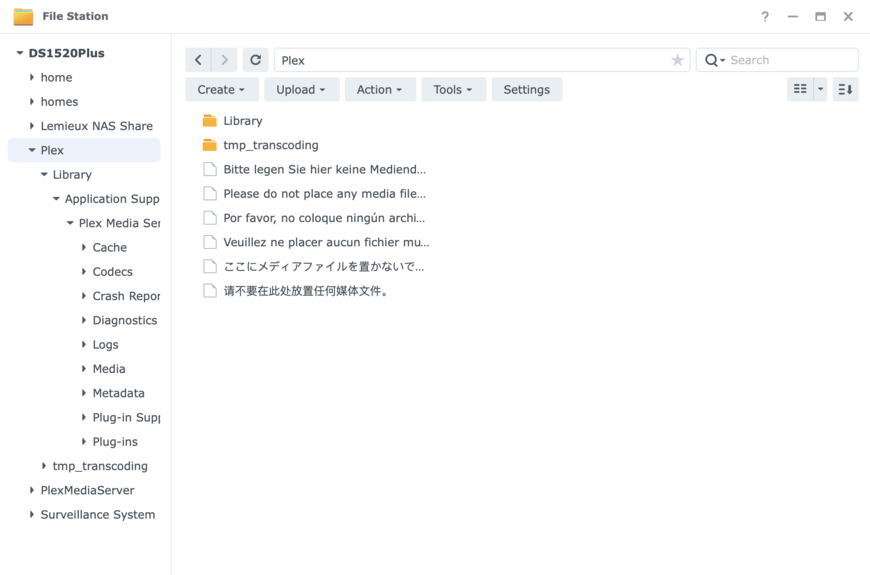
Task: Select homes shared folder in tree
Action: [x=59, y=102]
